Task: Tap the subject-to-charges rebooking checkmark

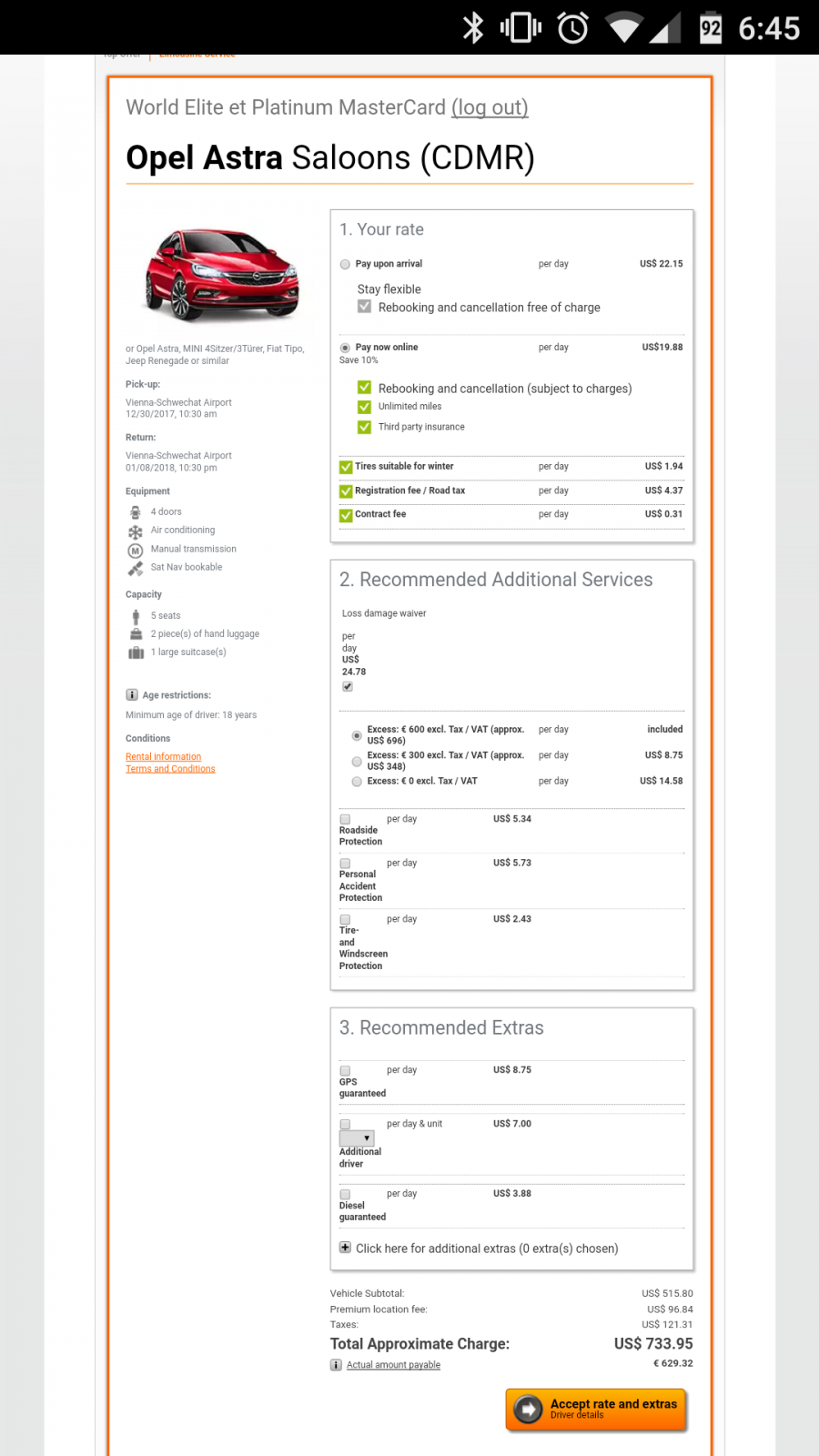Action: point(364,388)
